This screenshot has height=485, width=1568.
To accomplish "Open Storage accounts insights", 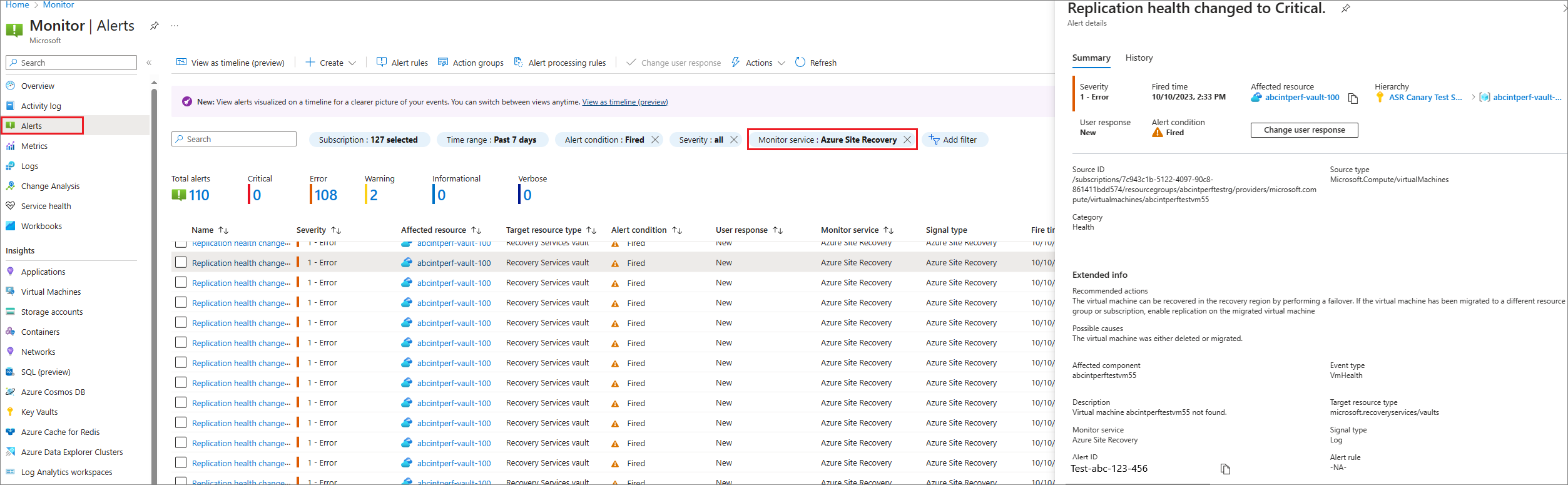I will click(52, 312).
